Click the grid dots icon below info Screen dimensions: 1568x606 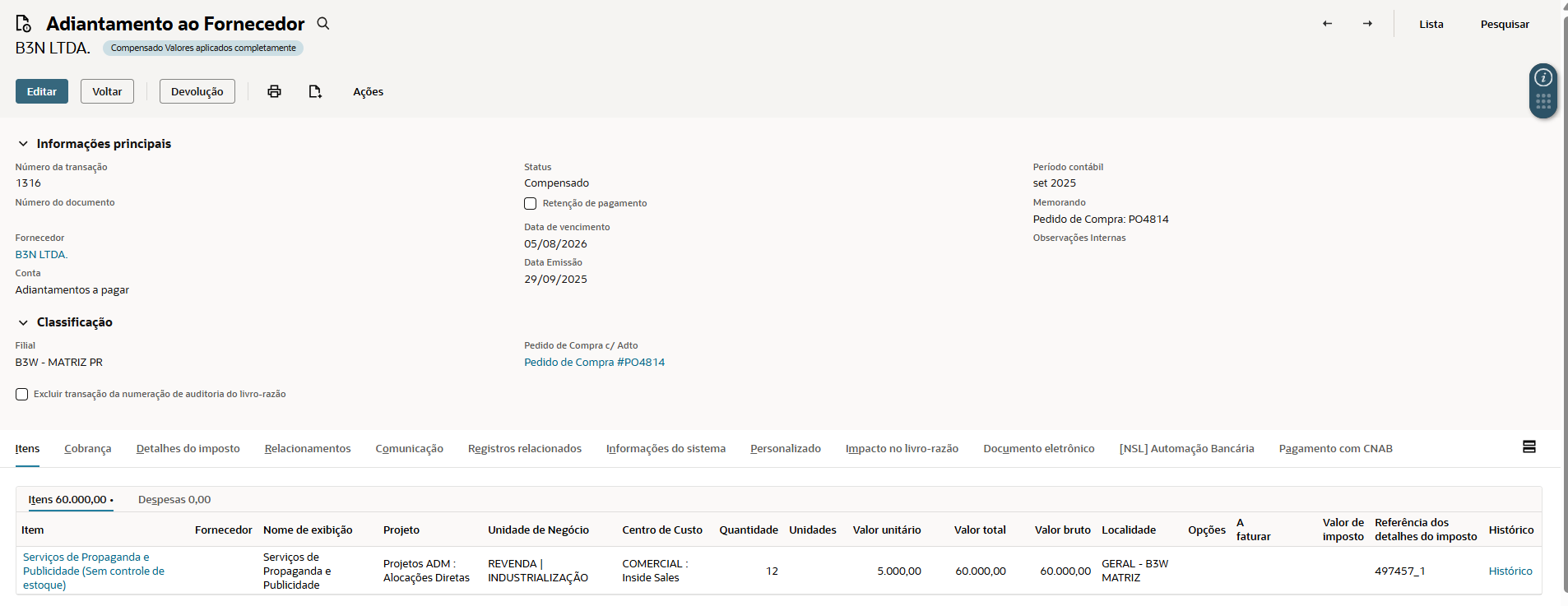pyautogui.click(x=1543, y=102)
